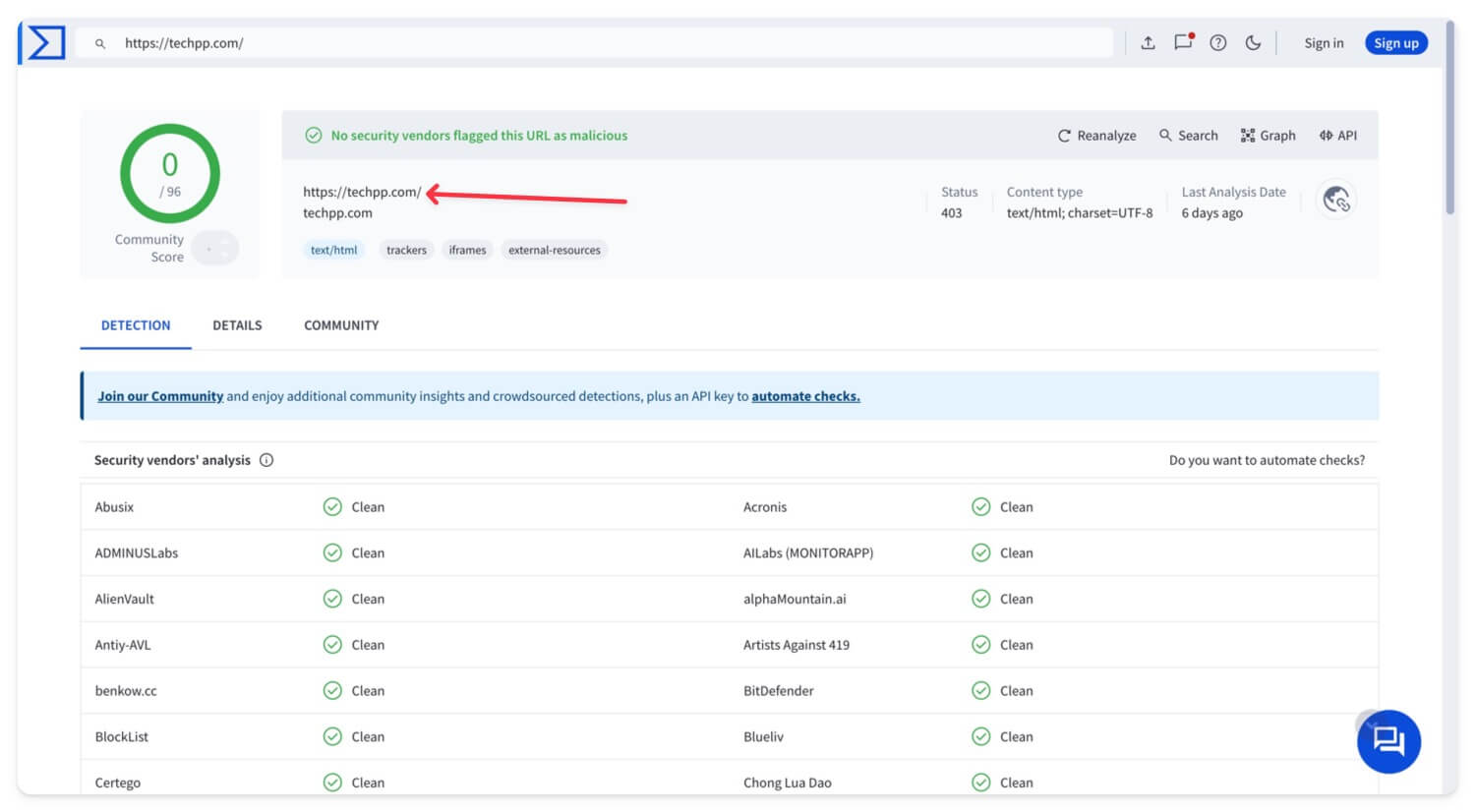Select the https://techpp.com/ URL text in the summary
Viewport: 1475px width, 812px height.
tap(362, 192)
